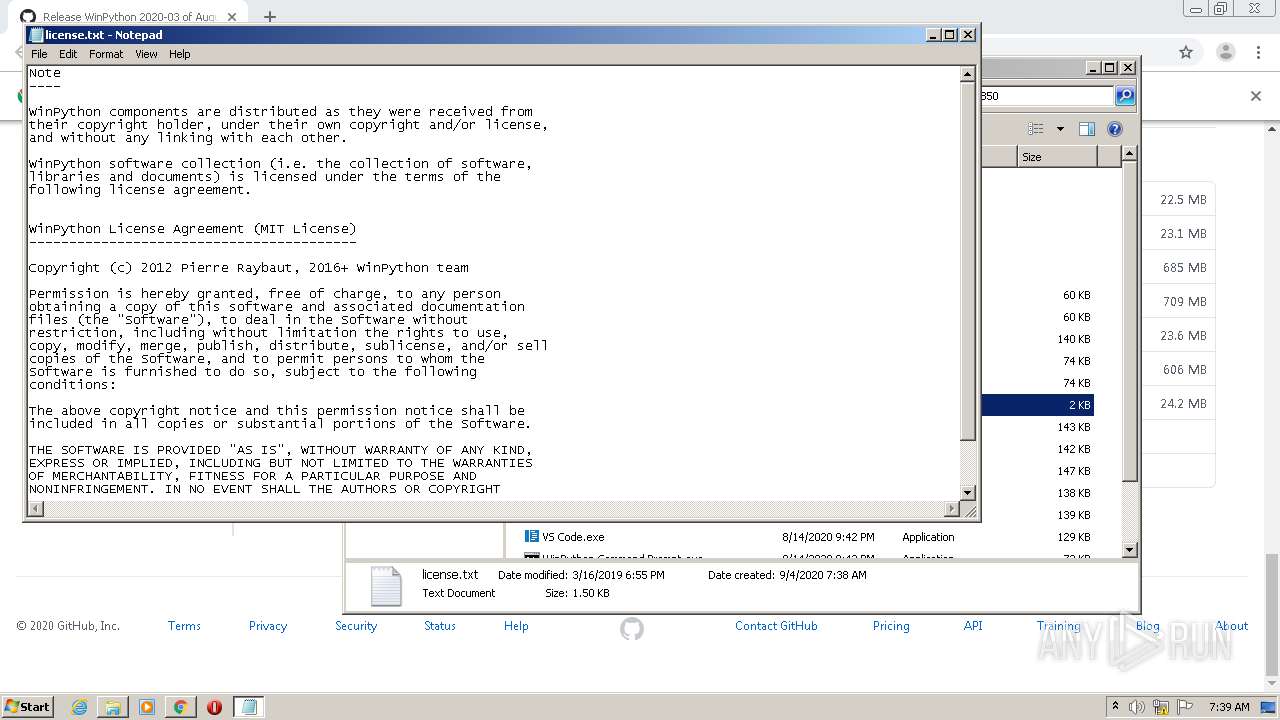Open the Terms link in GitHub footer

coord(184,626)
